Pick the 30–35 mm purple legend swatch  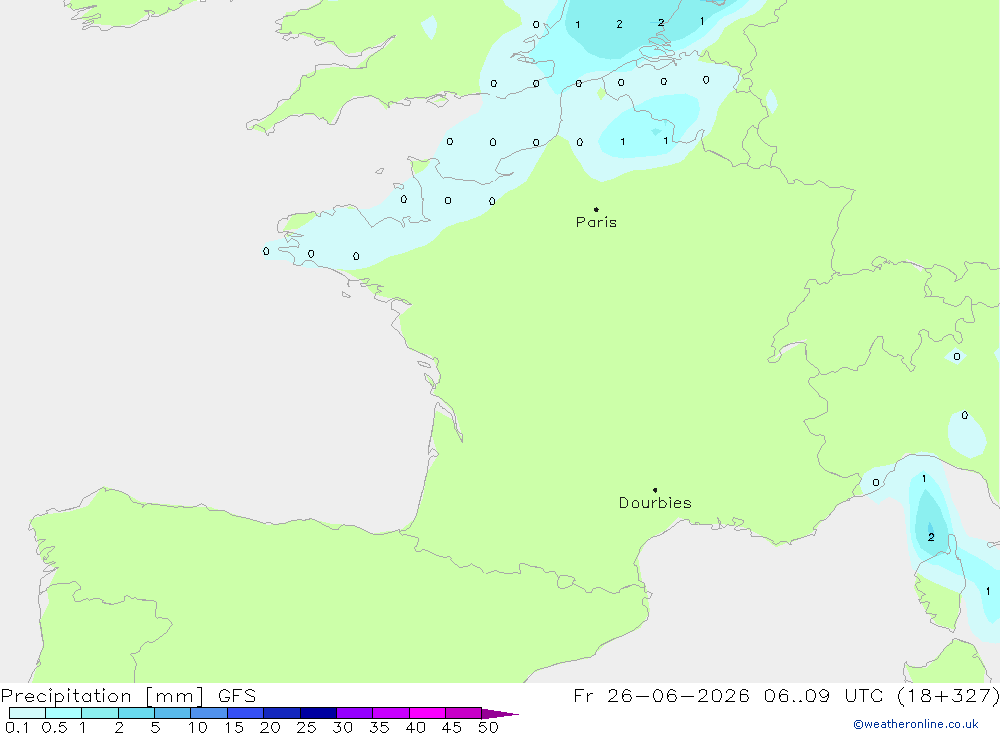coord(355,713)
